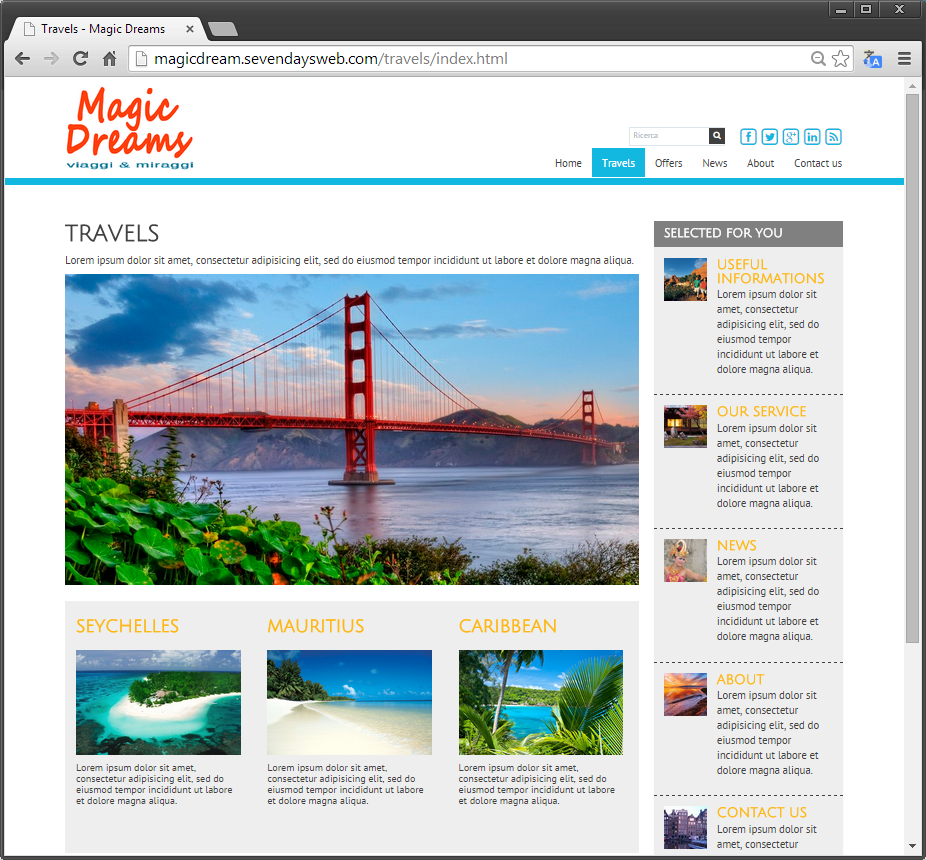Go to browser home page icon
Screen dimensions: 926x860
tap(109, 58)
